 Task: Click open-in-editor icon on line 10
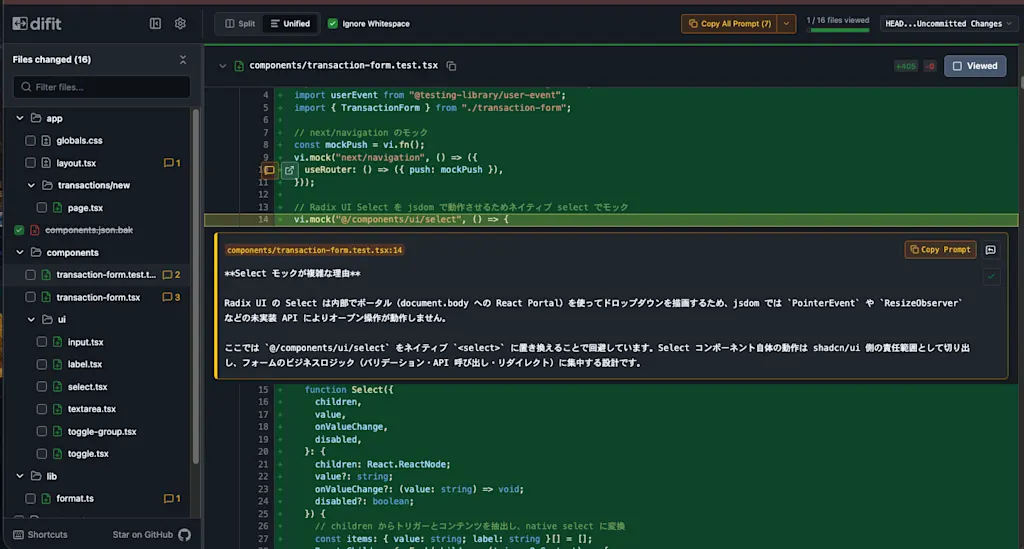click(x=289, y=170)
